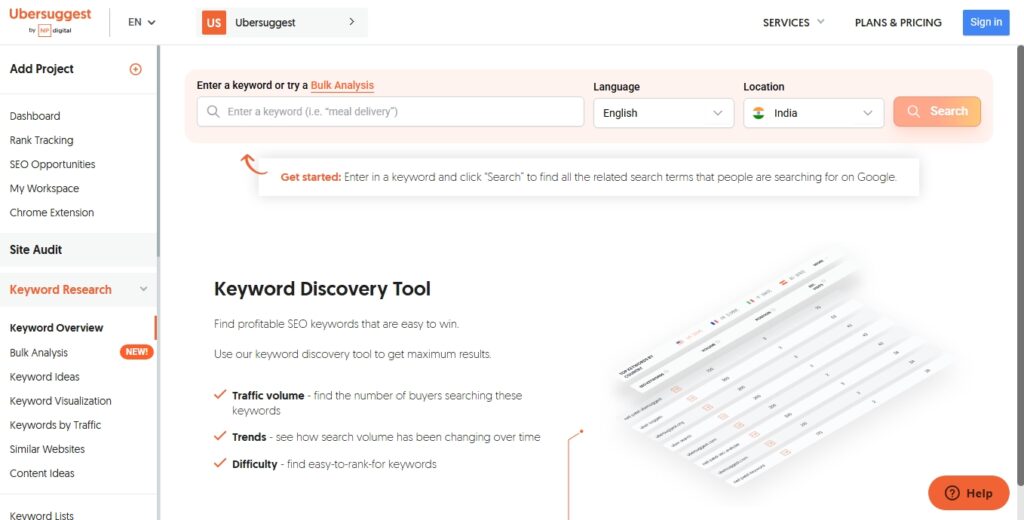Open the Language English dropdown
The image size is (1024, 520).
click(x=664, y=113)
